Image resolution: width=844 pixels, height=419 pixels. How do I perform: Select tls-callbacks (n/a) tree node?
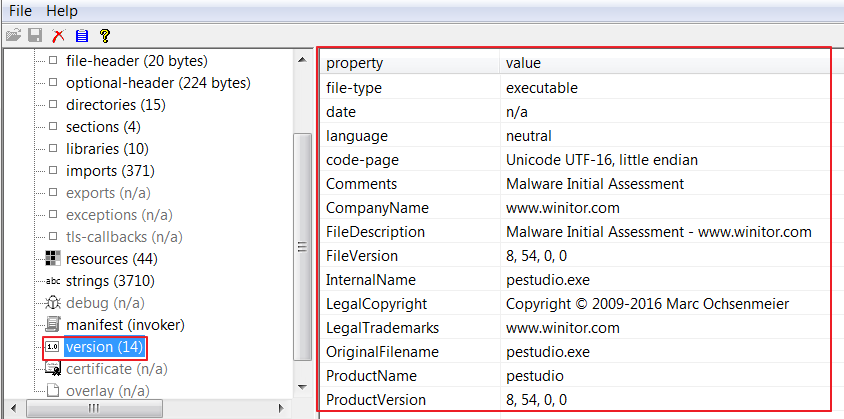click(124, 237)
